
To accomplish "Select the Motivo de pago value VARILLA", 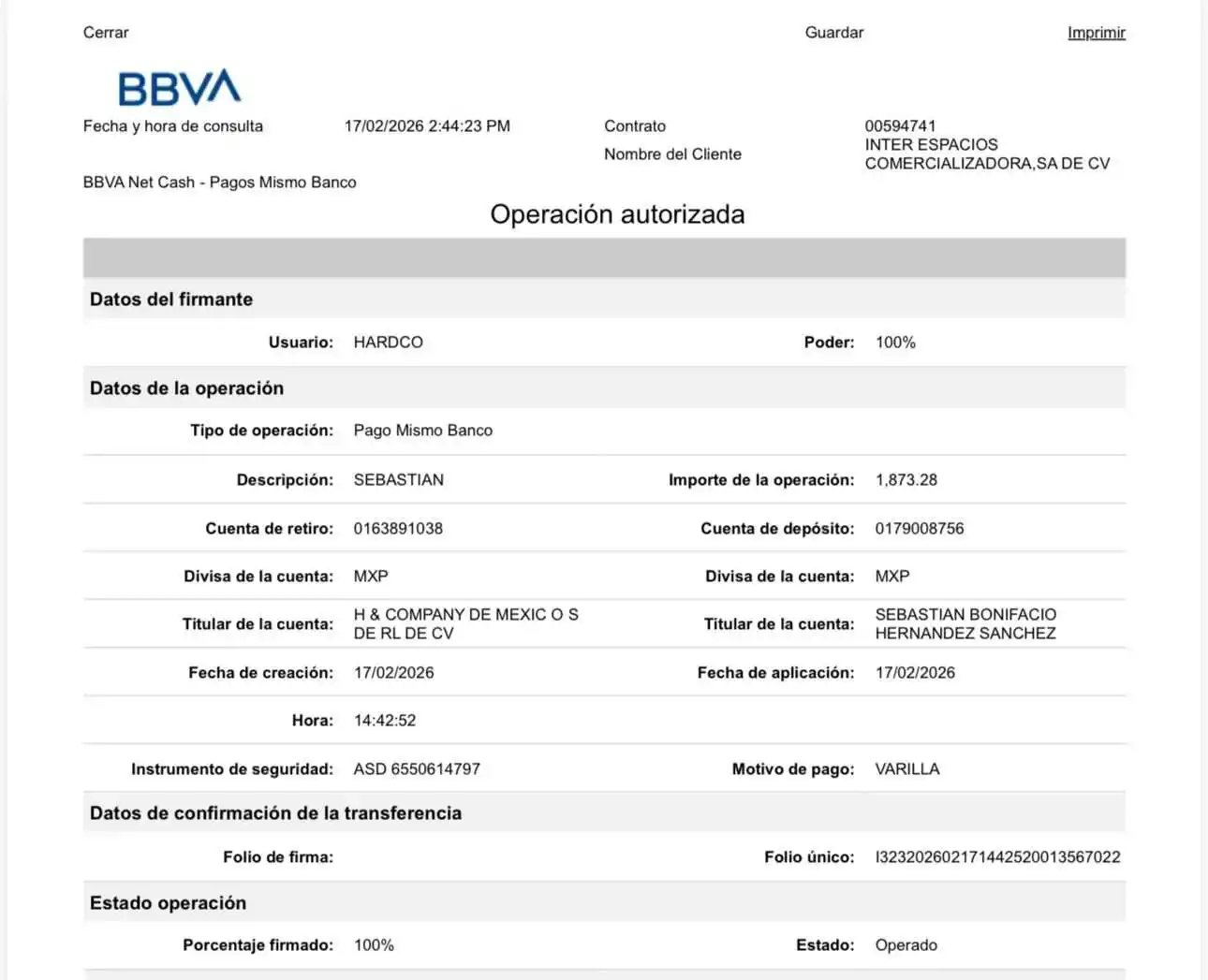I will tap(906, 769).
